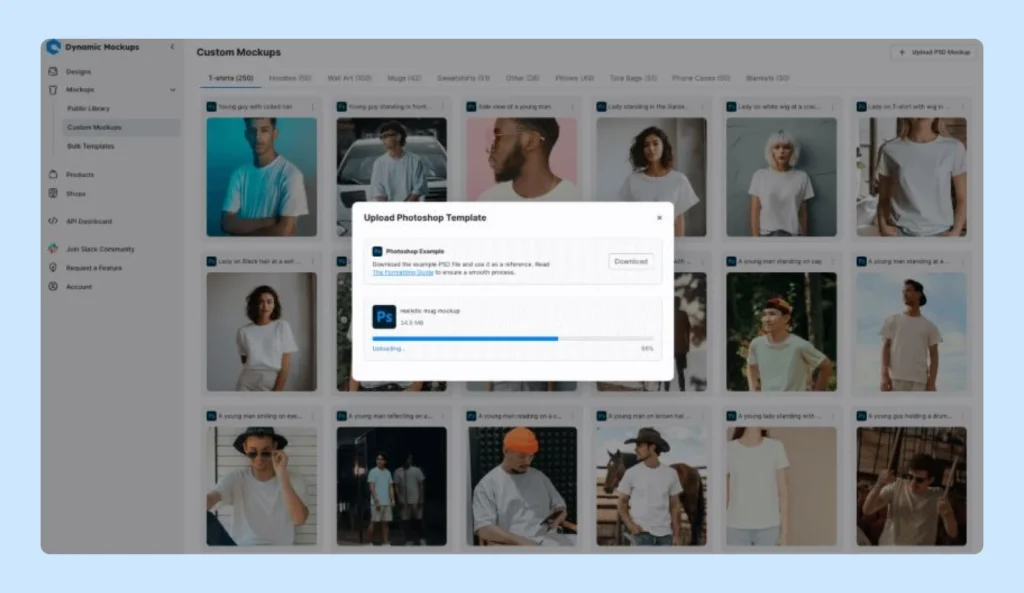Image resolution: width=1024 pixels, height=593 pixels.
Task: Click Ps icon on 'A young man smiling' card
Action: [212, 416]
